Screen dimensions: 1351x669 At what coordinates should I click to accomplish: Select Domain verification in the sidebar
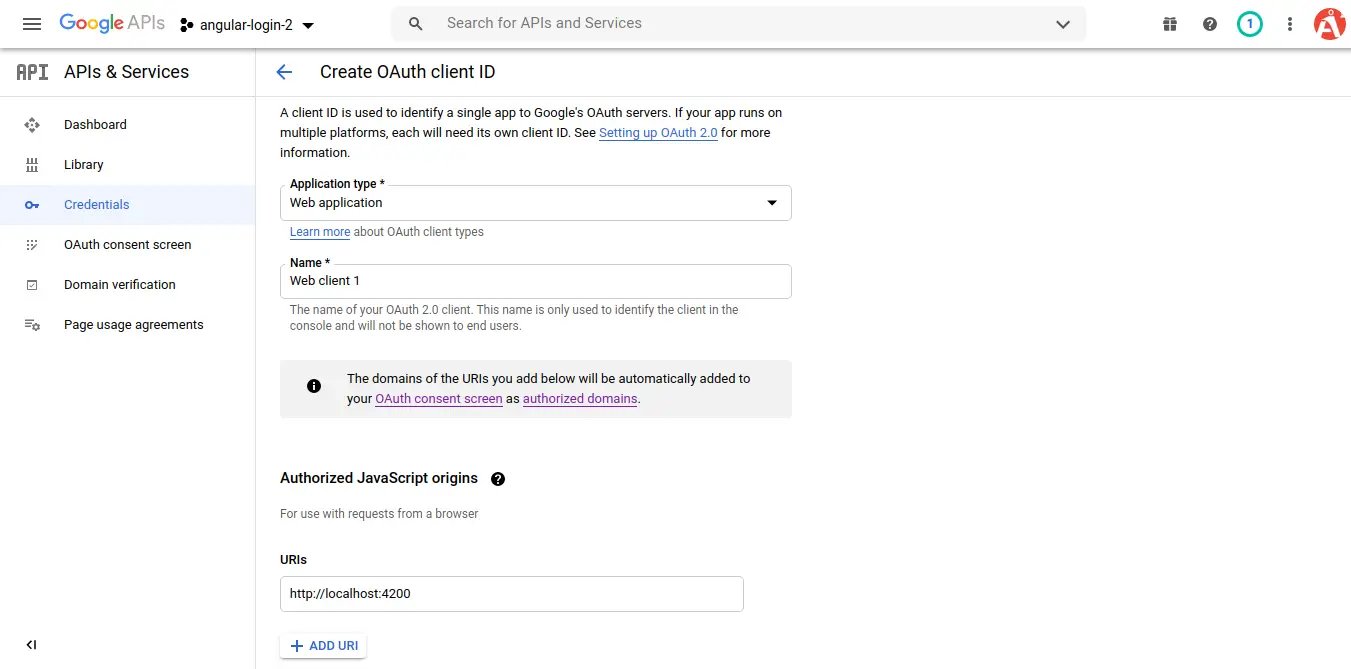click(119, 285)
